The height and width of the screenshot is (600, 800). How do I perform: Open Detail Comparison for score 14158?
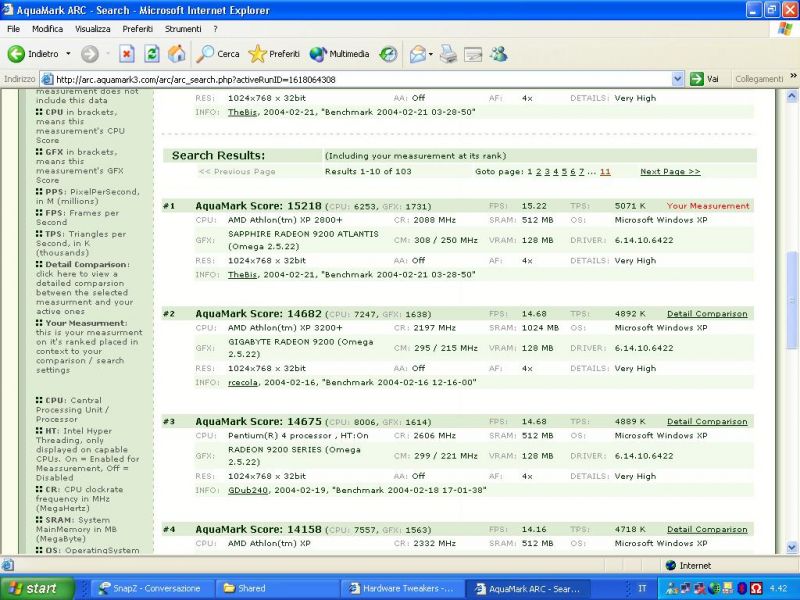pos(707,529)
